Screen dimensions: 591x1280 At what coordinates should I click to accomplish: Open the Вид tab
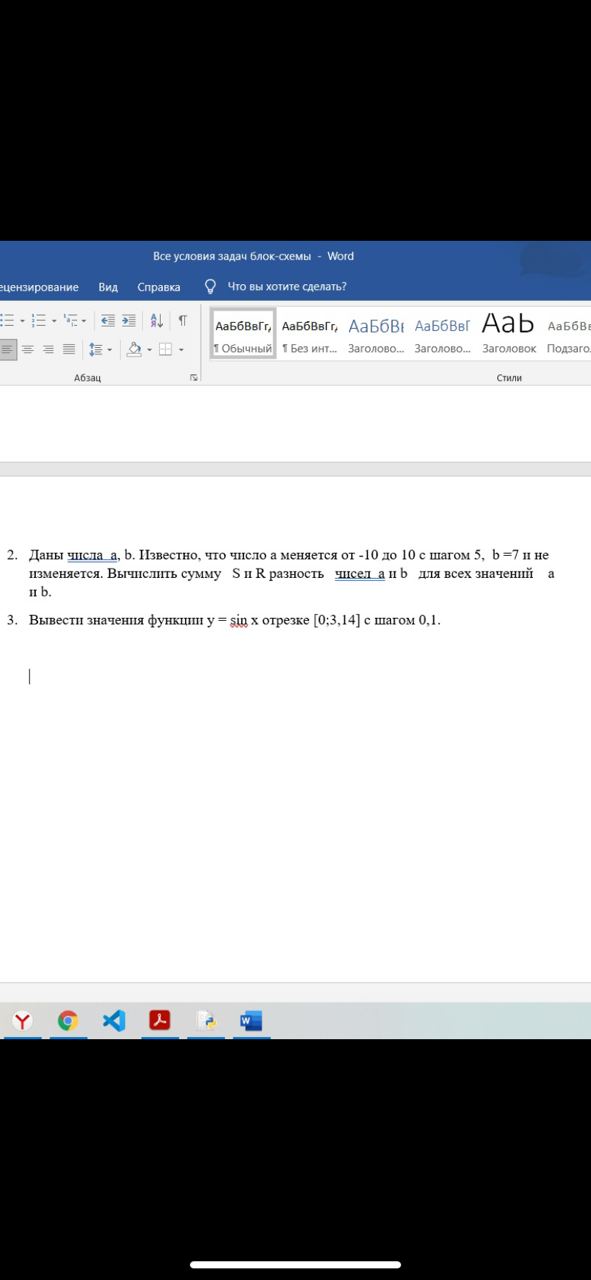[x=108, y=287]
